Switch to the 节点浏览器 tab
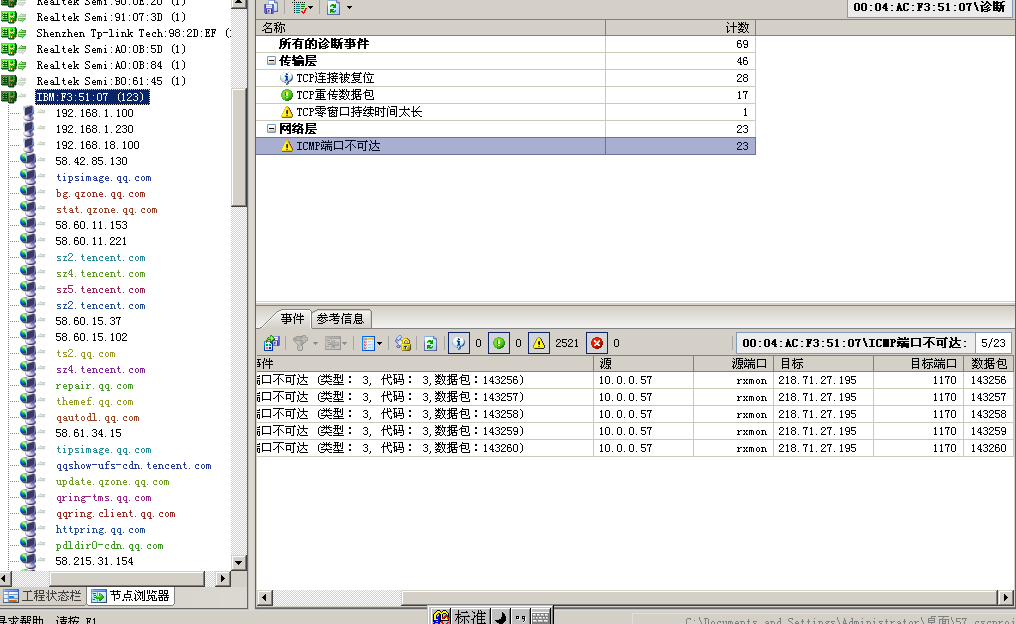 point(132,595)
